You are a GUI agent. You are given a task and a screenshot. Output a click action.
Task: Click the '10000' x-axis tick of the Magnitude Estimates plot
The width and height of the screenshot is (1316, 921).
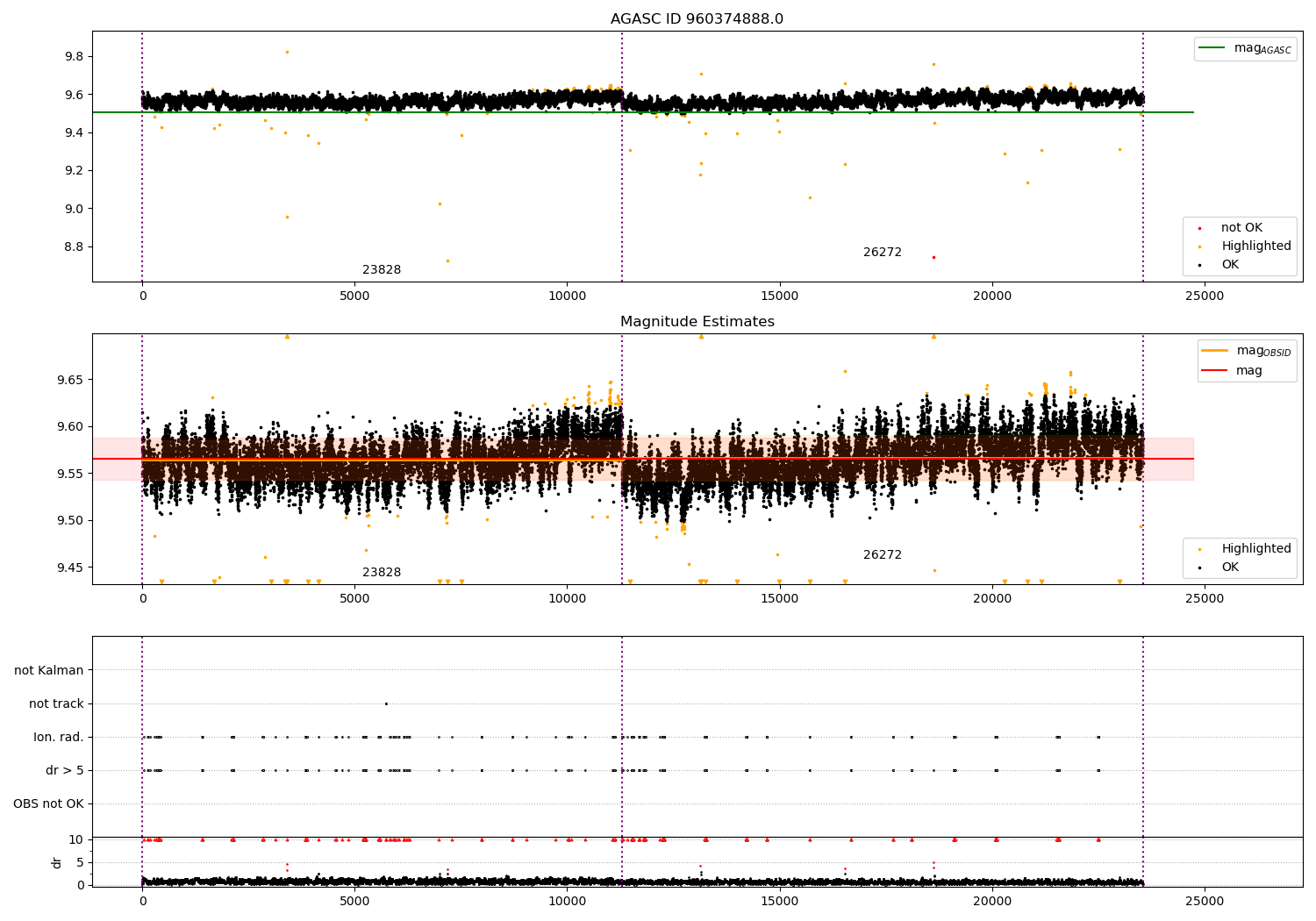click(568, 599)
